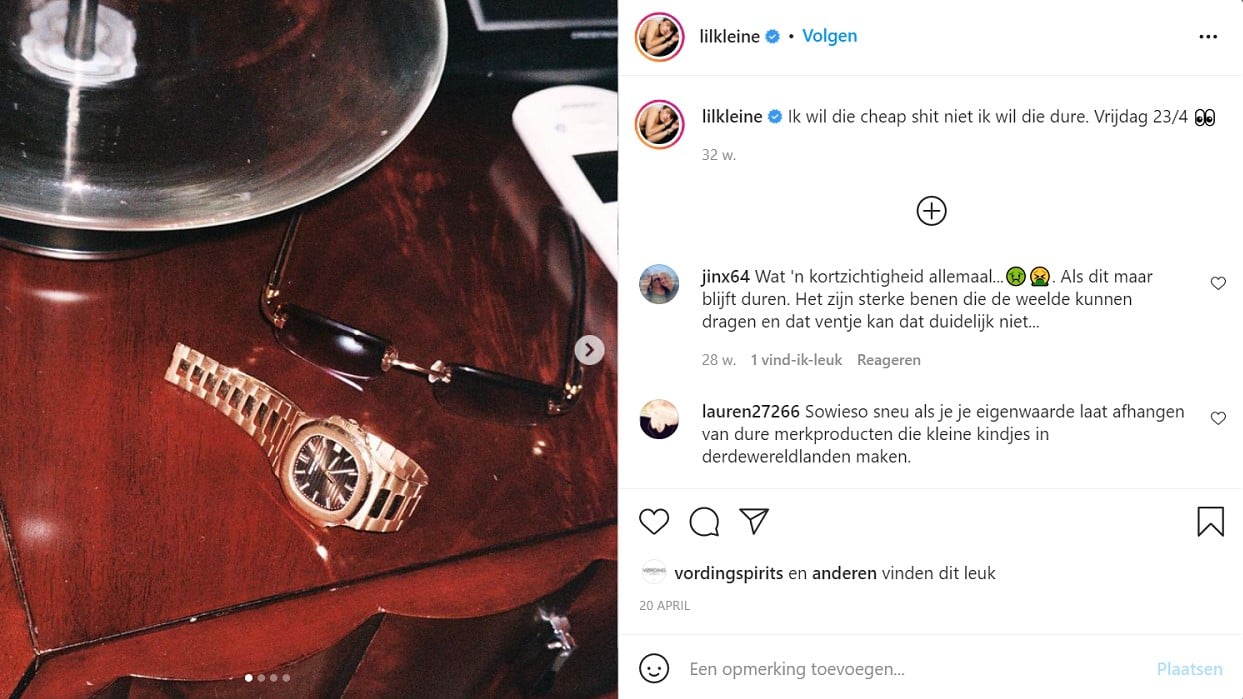Open the comment speech bubble icon
This screenshot has width=1243, height=699.
tap(704, 521)
